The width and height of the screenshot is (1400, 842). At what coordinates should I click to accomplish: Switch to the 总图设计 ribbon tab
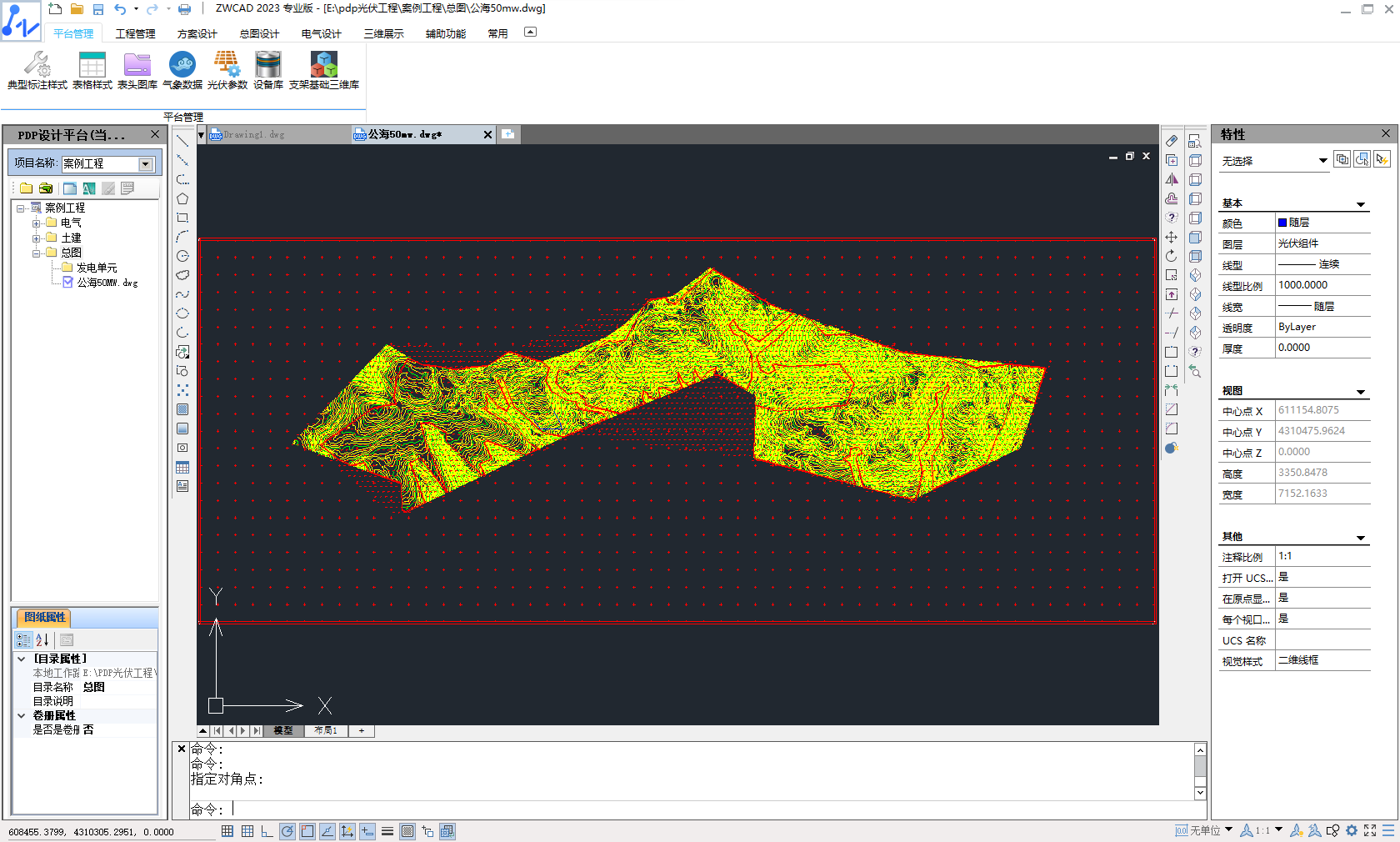pyautogui.click(x=259, y=34)
